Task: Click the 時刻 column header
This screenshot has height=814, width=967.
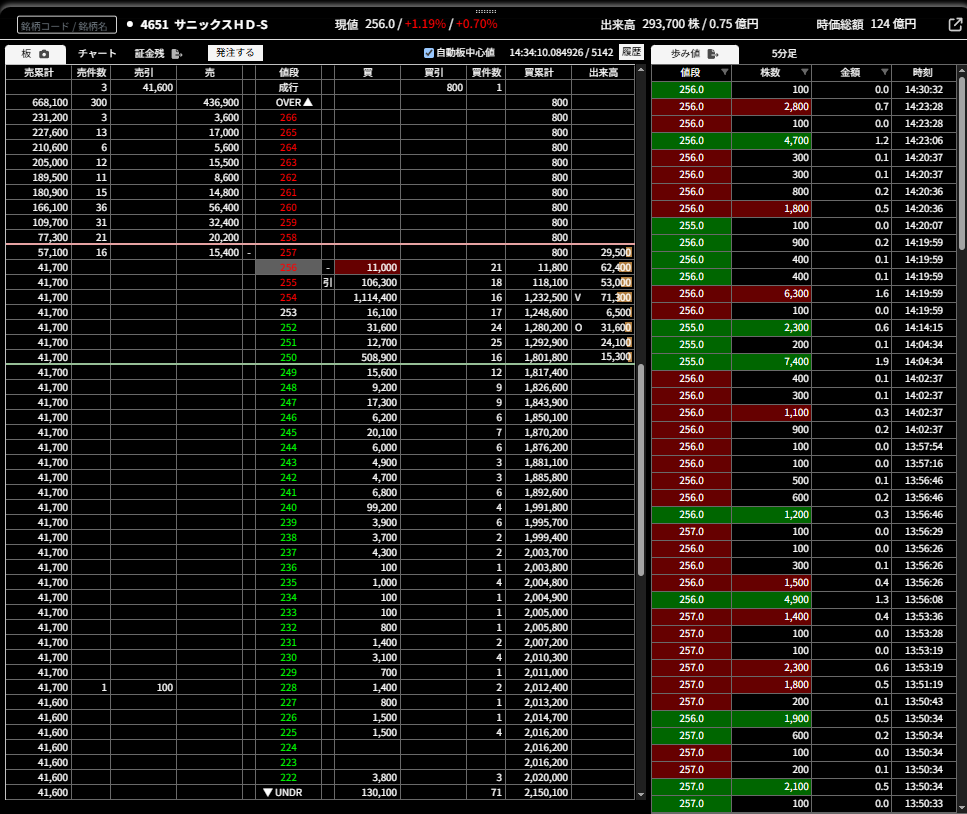Action: point(923,72)
